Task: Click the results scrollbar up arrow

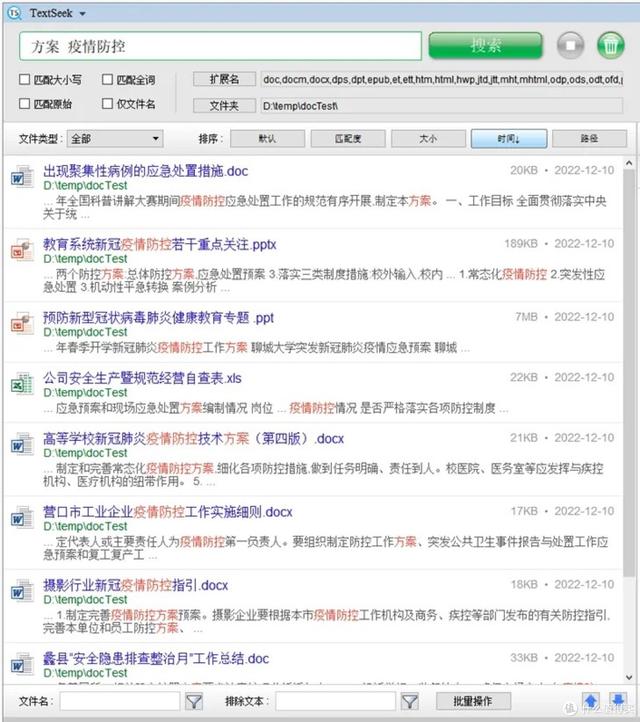Action: click(x=629, y=163)
